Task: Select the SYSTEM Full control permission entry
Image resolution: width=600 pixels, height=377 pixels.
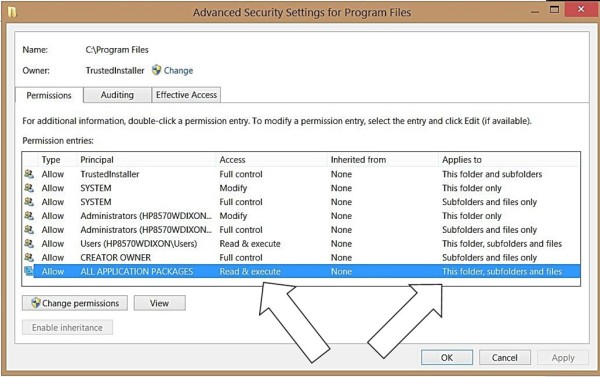Action: (x=301, y=202)
